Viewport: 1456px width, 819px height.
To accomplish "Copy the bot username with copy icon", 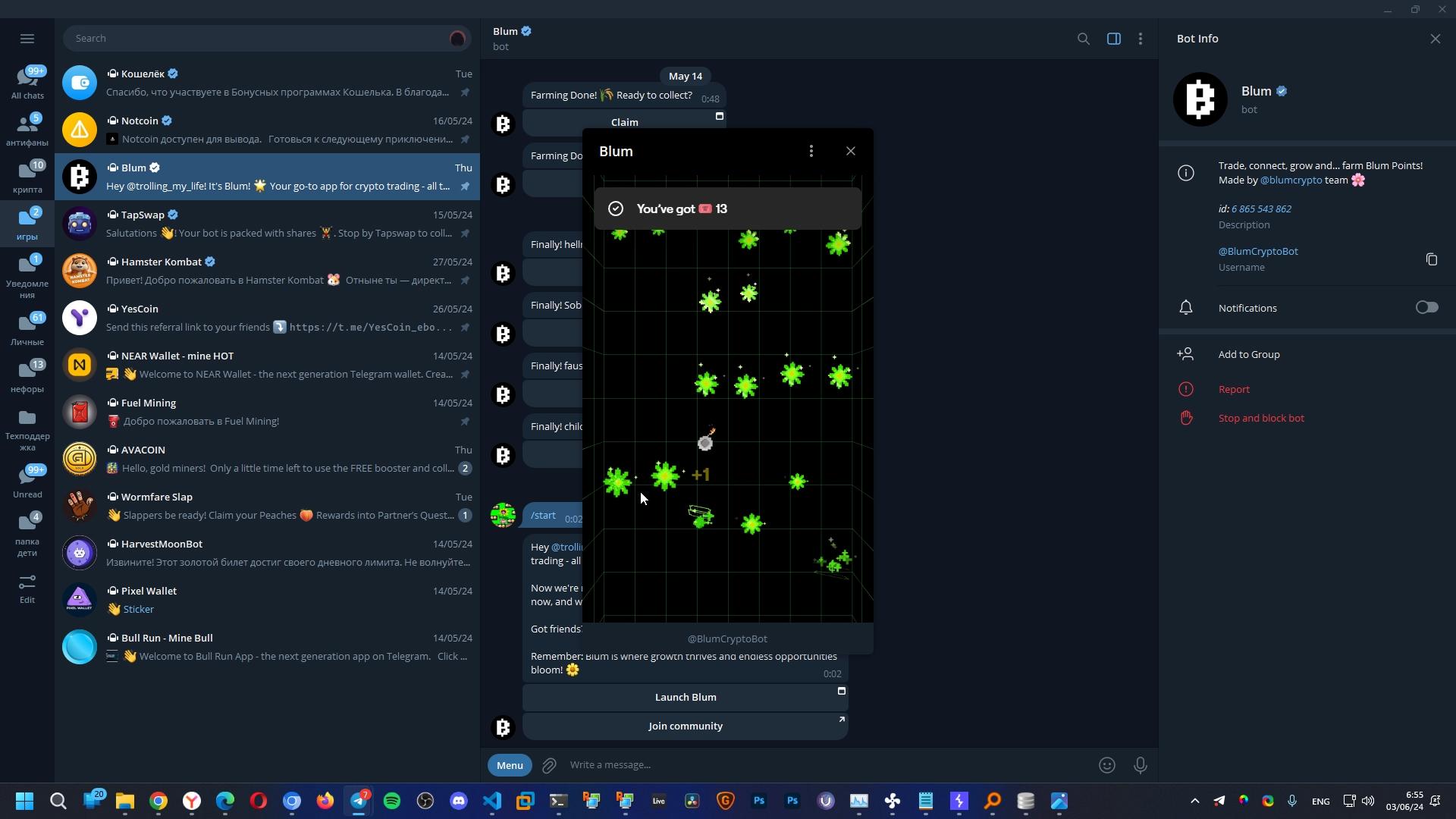I will pos(1431,259).
